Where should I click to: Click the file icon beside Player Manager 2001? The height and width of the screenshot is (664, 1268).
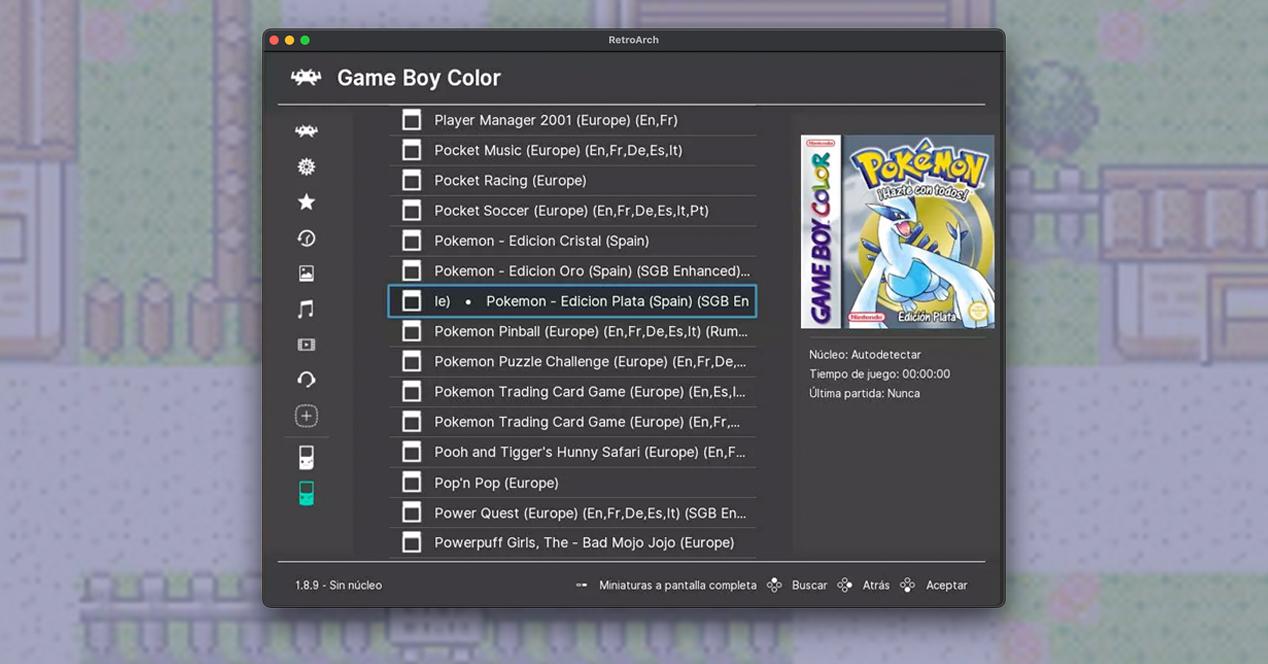411,120
